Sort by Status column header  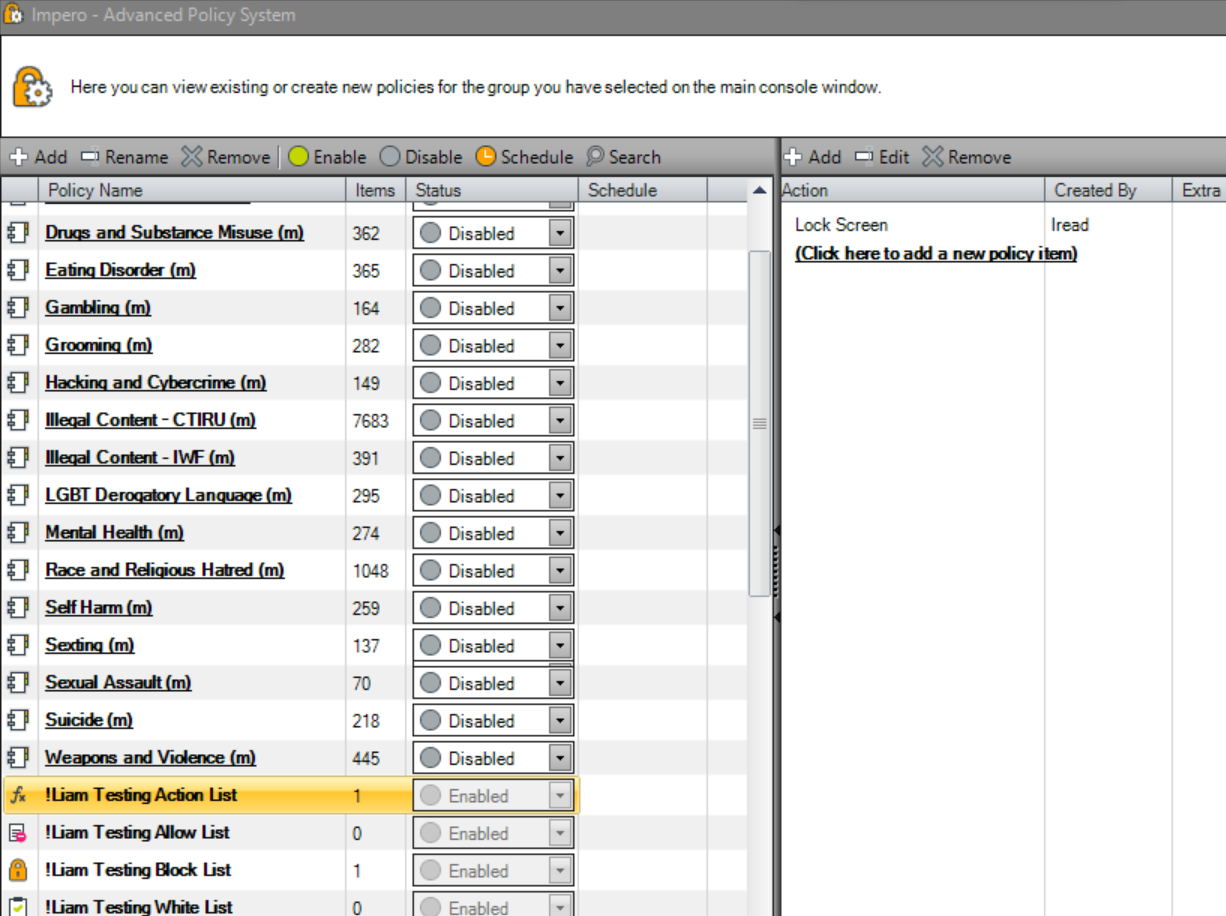(492, 190)
